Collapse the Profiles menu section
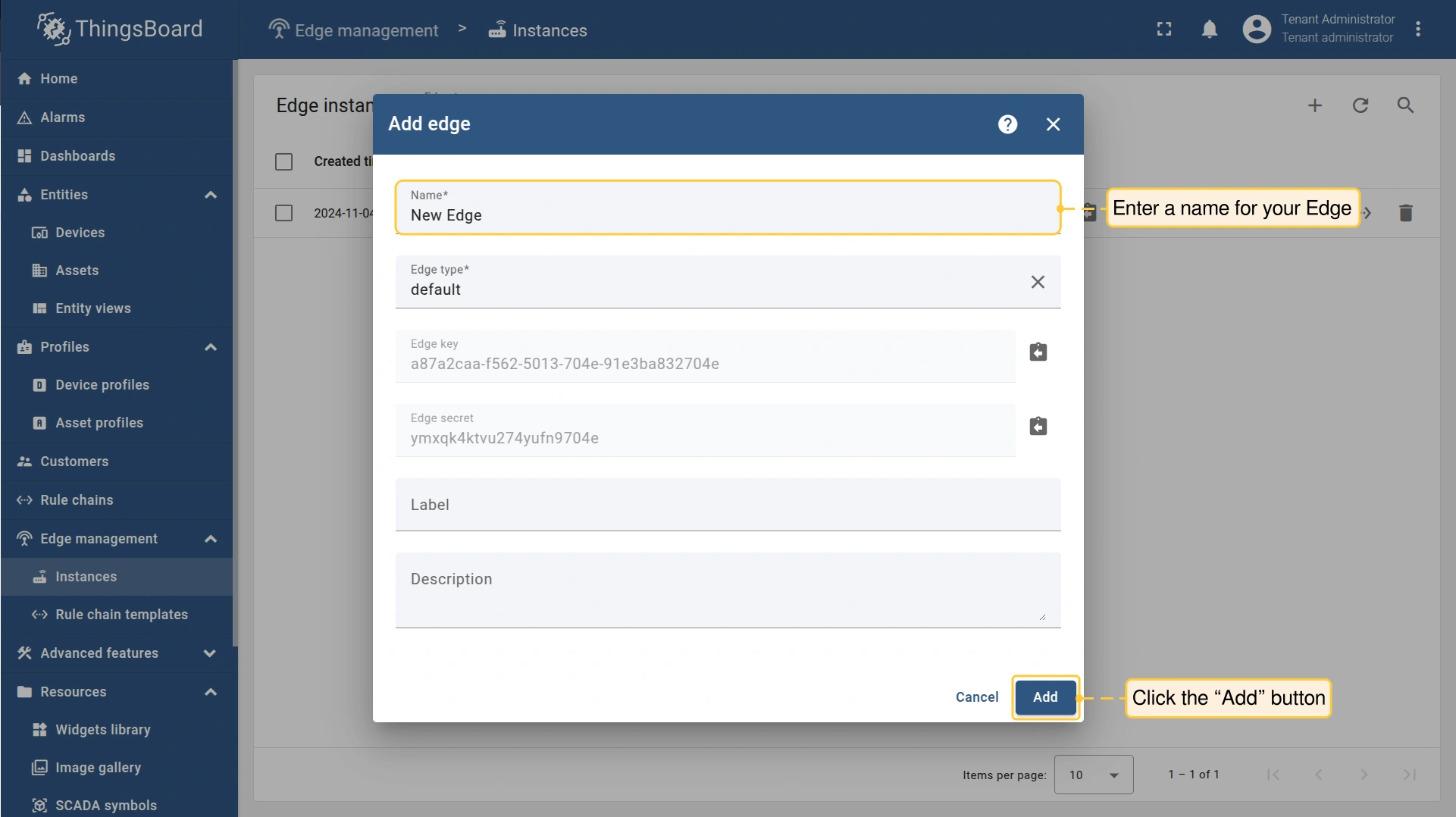Screen dimensions: 1456x817 coord(211,347)
